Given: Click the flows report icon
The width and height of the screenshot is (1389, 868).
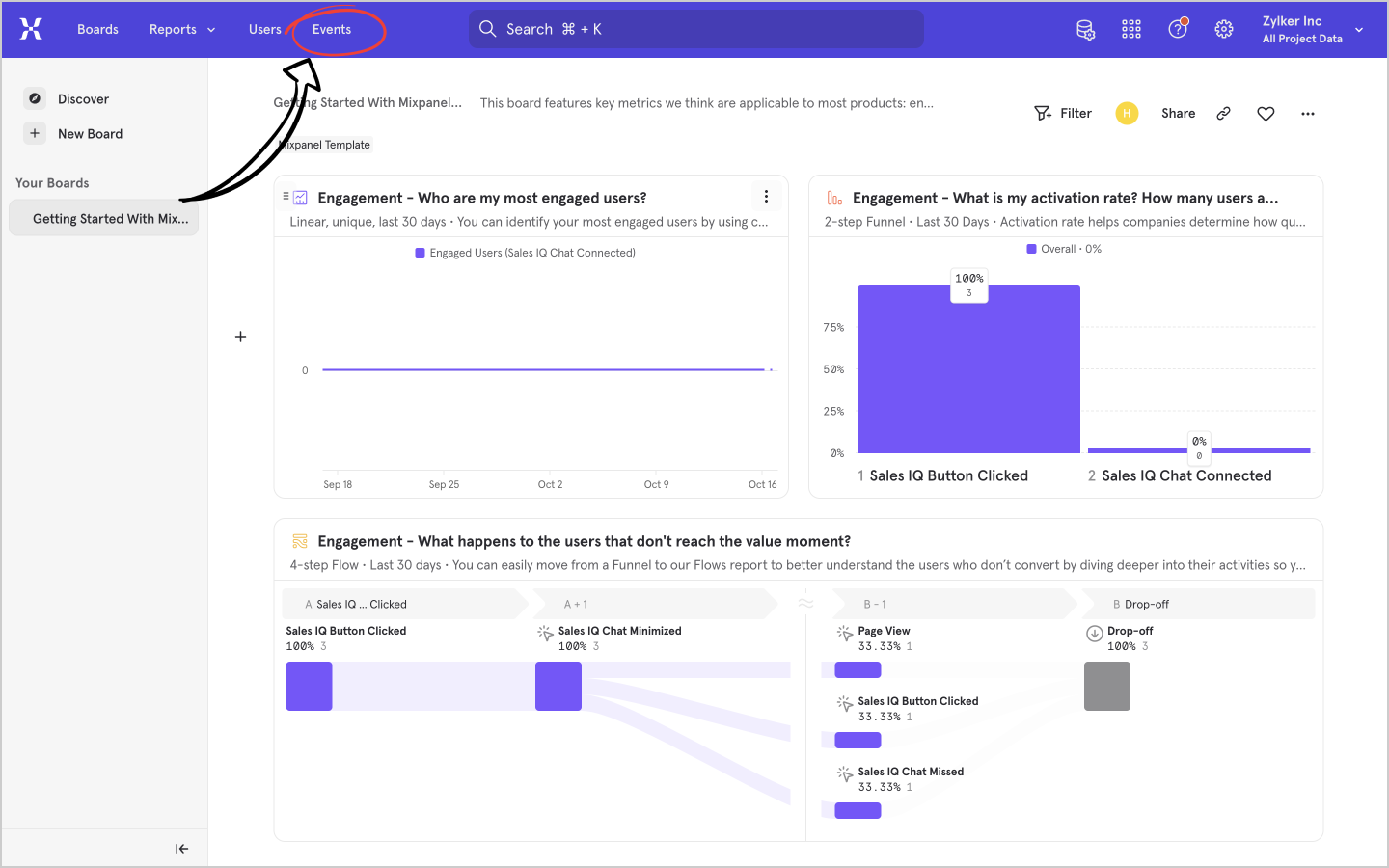Looking at the screenshot, I should pos(300,541).
